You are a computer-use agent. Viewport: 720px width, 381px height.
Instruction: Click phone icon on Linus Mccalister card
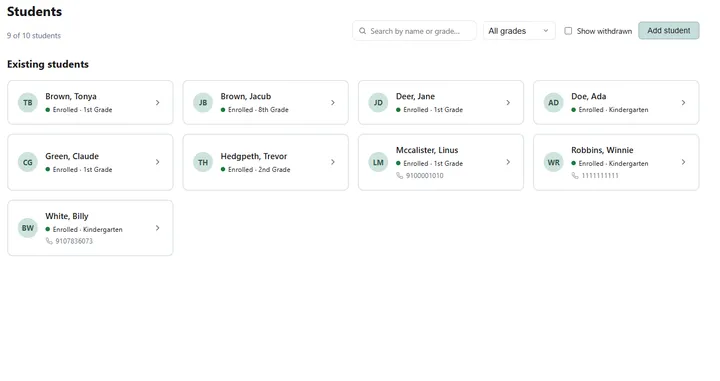399,175
